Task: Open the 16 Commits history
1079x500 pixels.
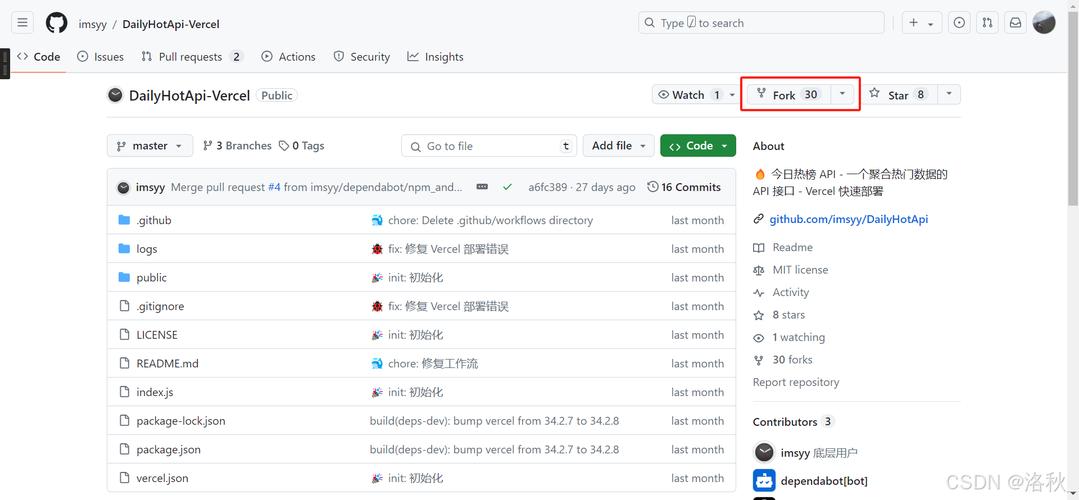Action: click(684, 187)
